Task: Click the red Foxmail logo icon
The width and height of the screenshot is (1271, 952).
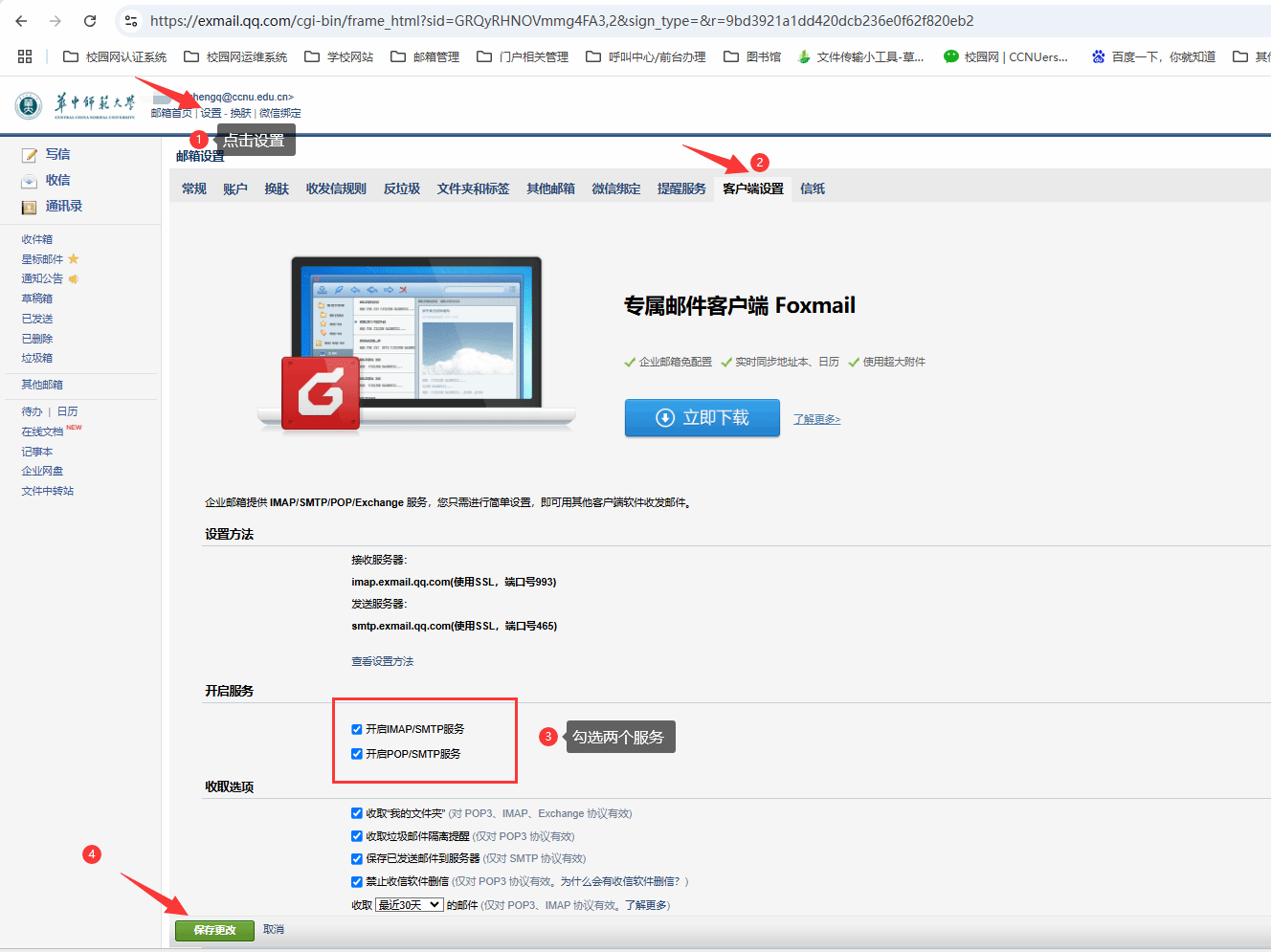Action: 321,393
